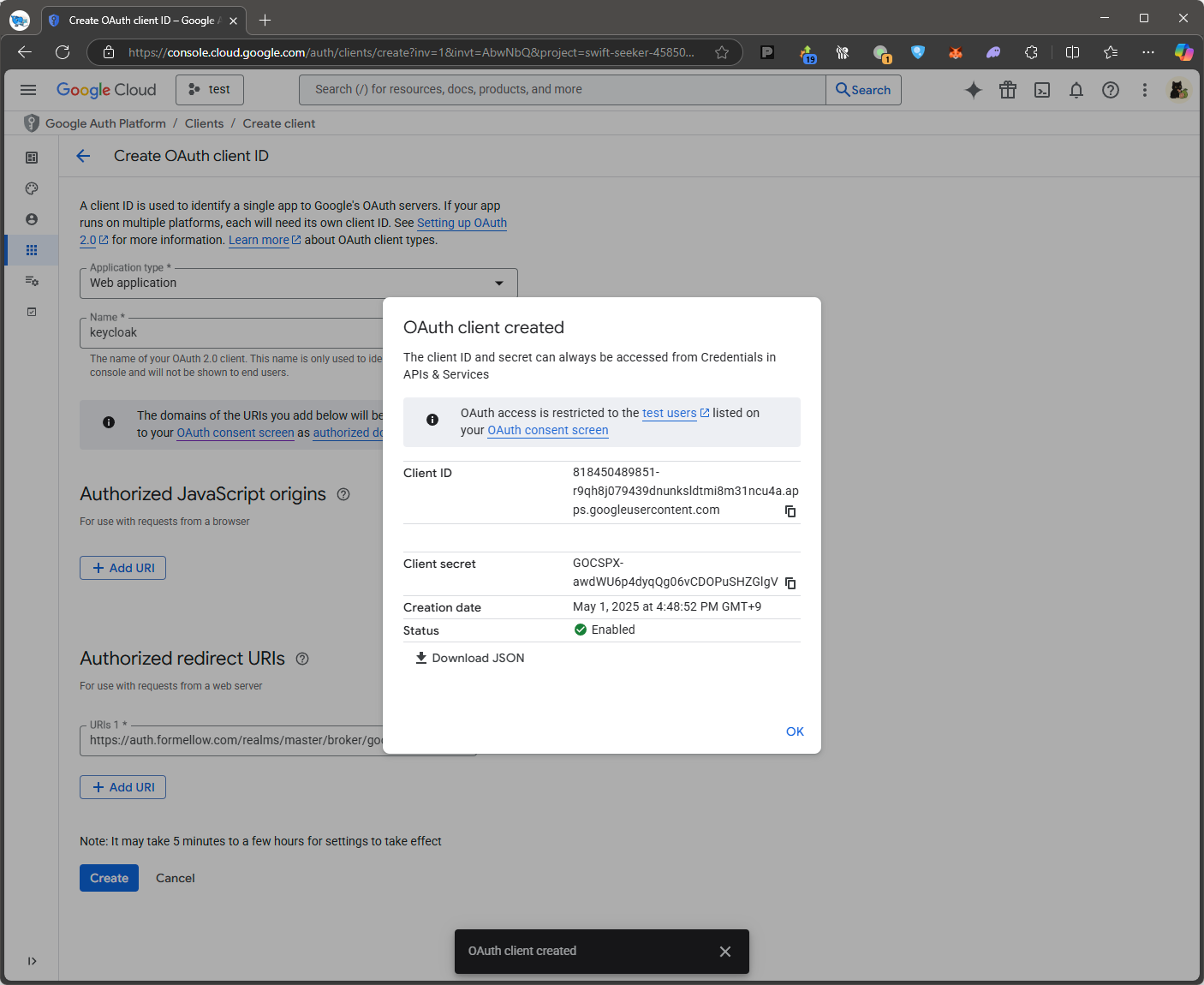
Task: Bookmark this page with the star
Action: click(x=722, y=52)
